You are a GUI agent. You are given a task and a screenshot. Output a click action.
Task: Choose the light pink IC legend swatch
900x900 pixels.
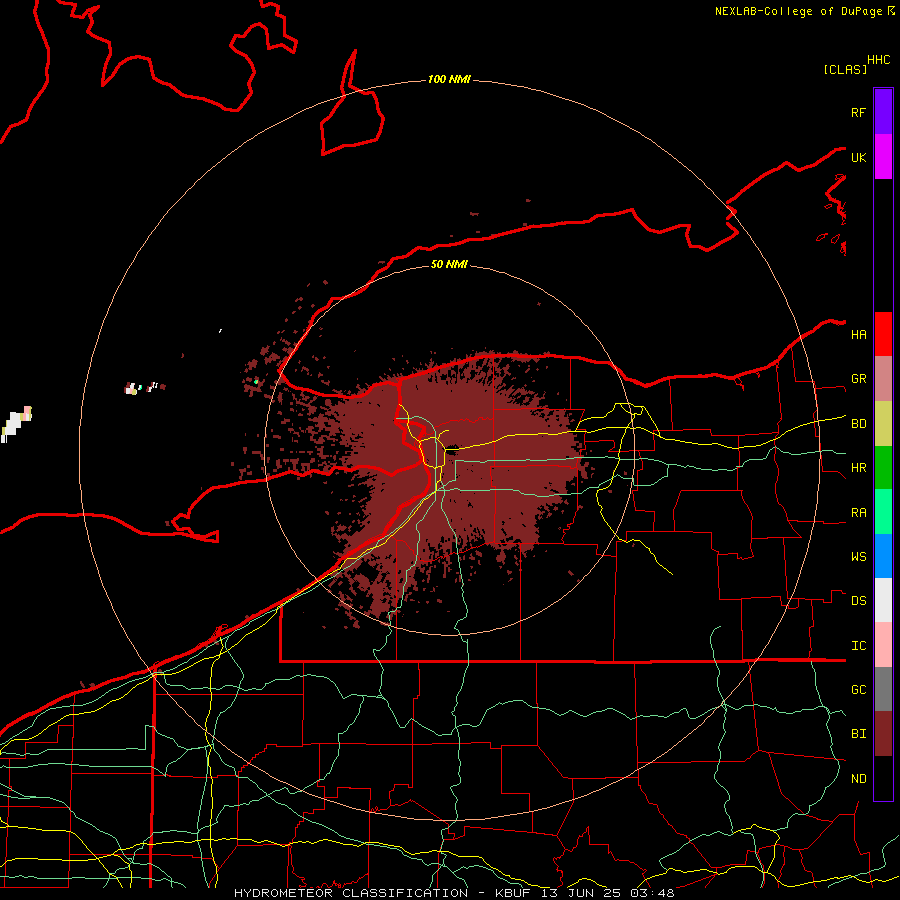pyautogui.click(x=883, y=645)
